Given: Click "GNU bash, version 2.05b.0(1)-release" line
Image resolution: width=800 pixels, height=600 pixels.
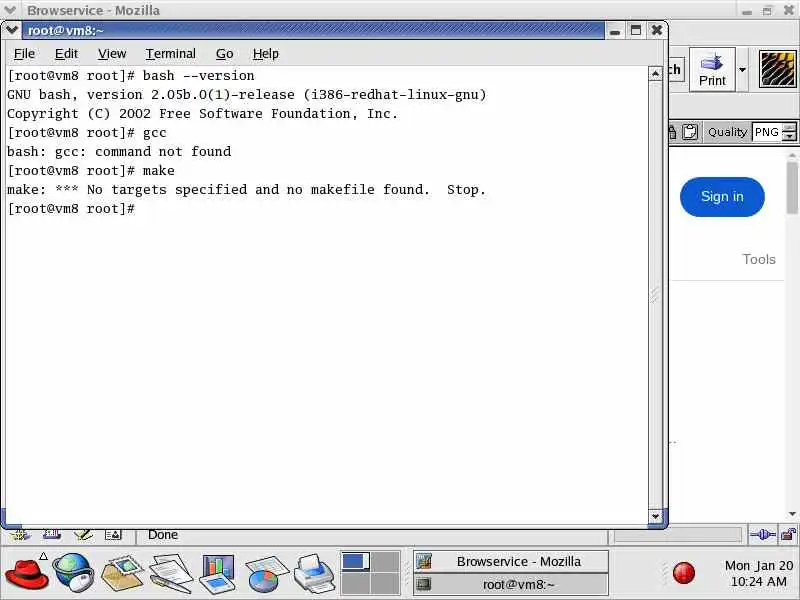Looking at the screenshot, I should 247,95.
